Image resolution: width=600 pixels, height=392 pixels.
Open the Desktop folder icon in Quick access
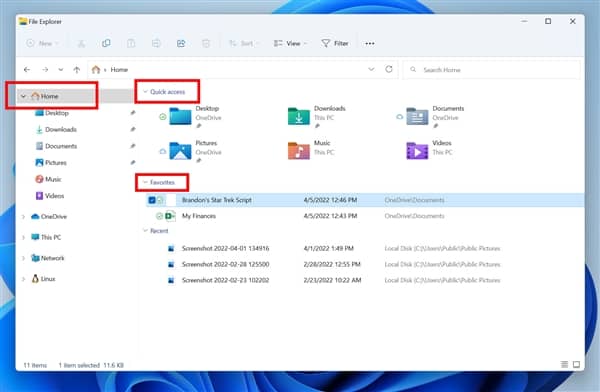coord(180,116)
